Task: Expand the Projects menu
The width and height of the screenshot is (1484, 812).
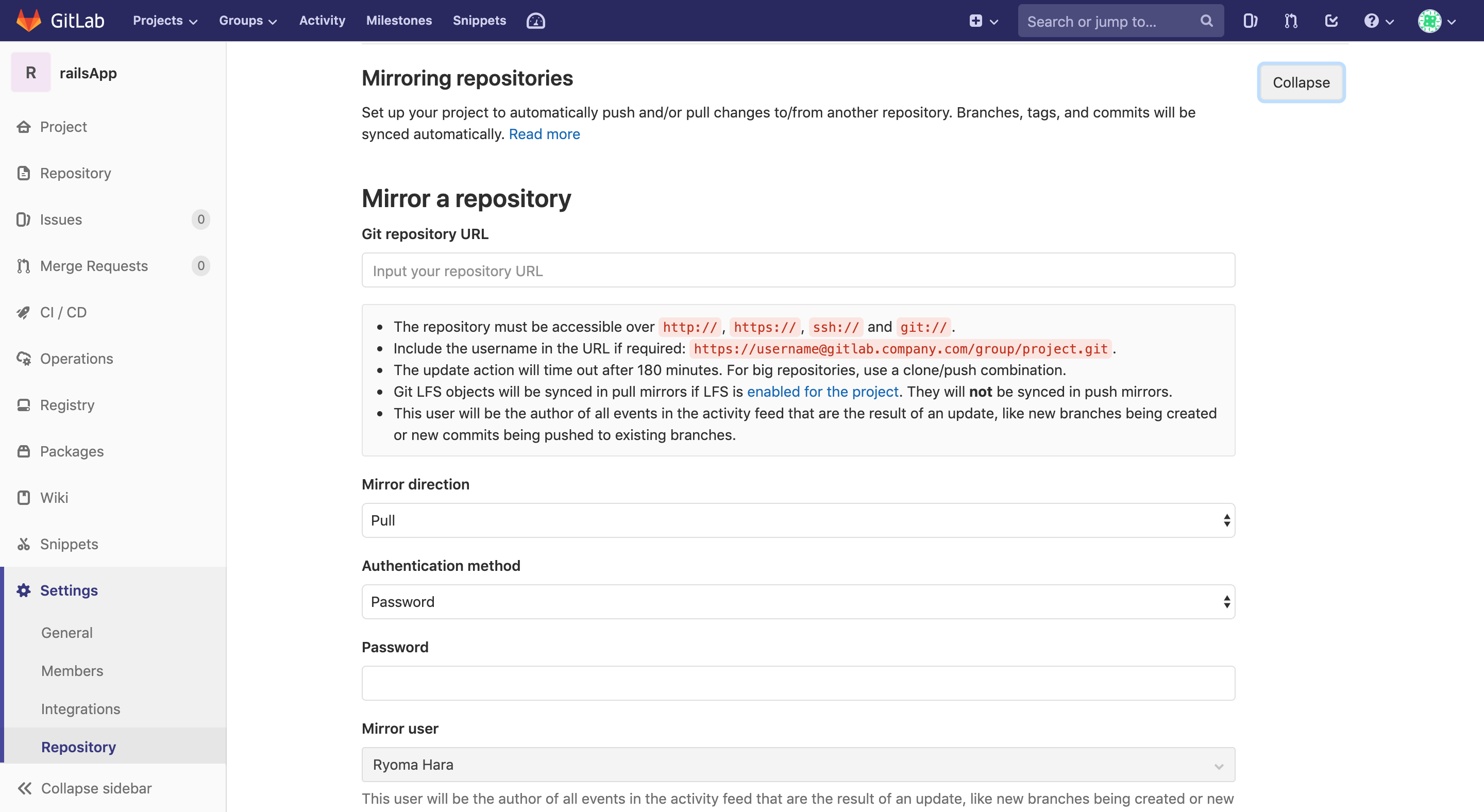Action: (165, 21)
